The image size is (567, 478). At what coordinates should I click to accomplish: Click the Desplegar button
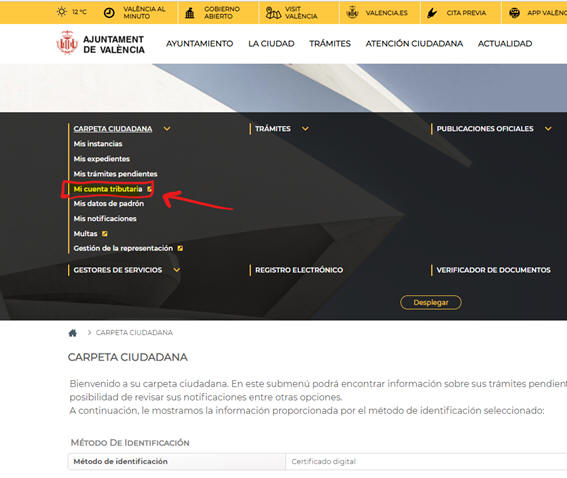(431, 303)
